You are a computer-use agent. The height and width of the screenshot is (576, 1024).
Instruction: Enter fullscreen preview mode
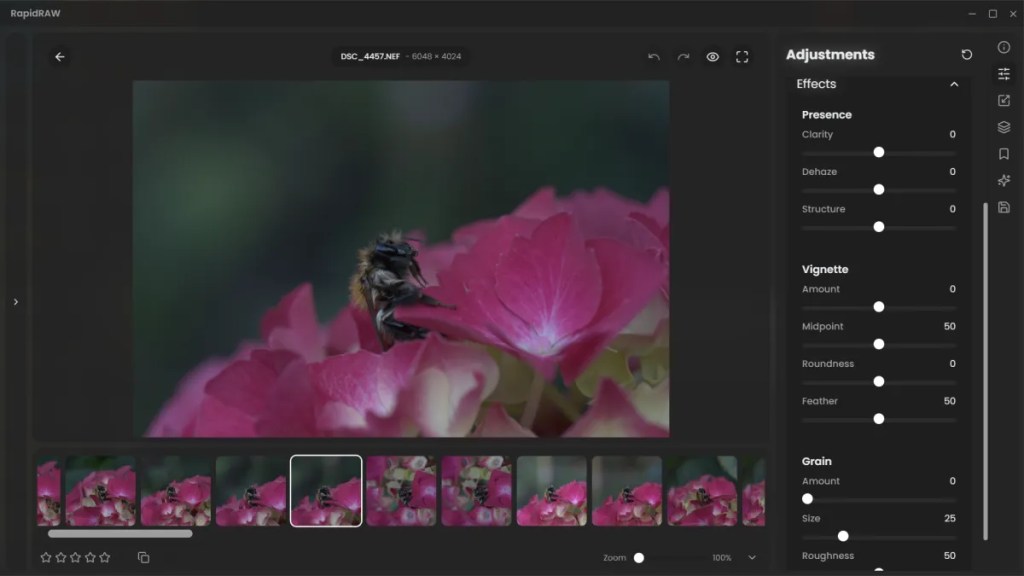pos(742,57)
